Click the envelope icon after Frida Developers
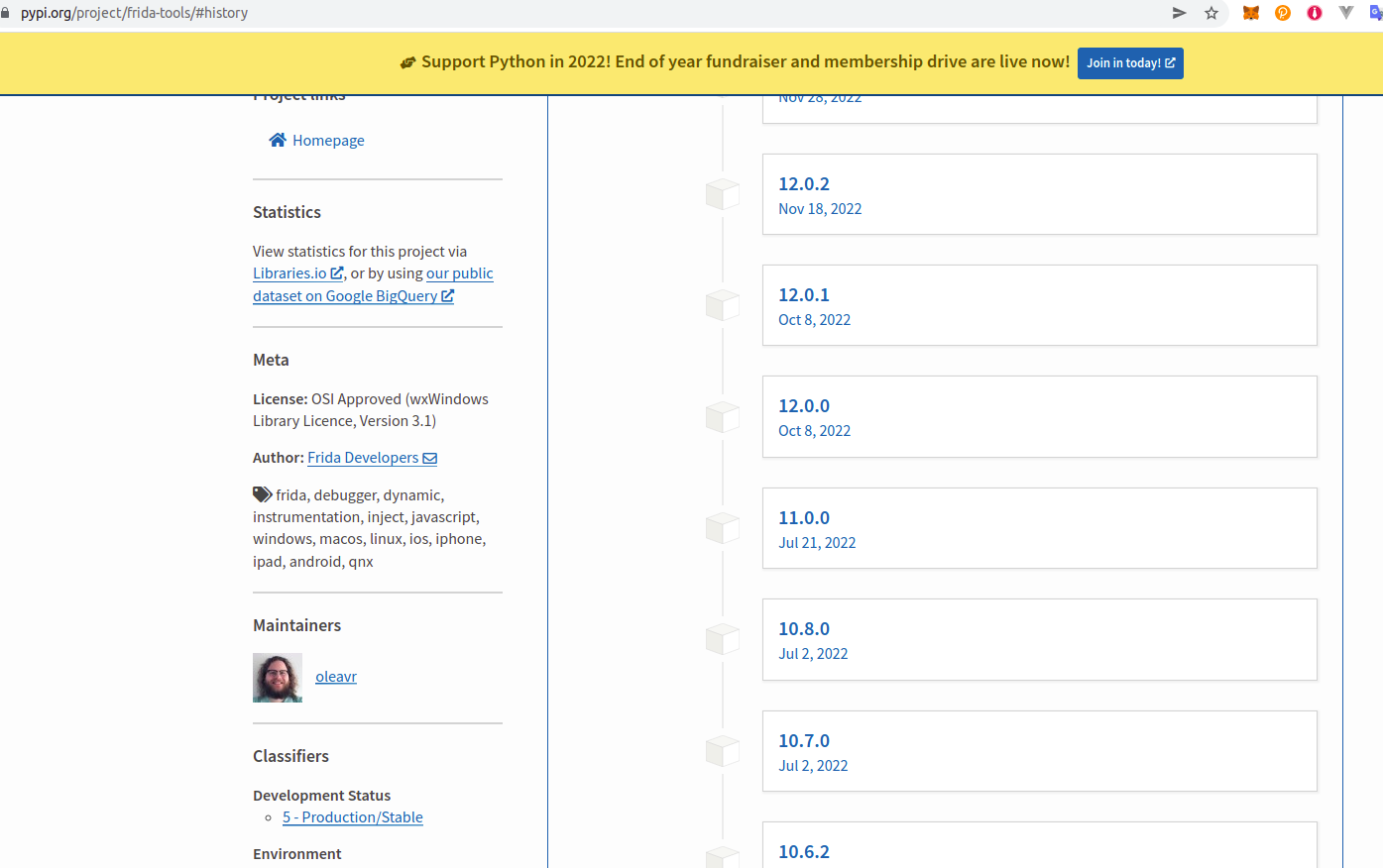The image size is (1383, 868). [x=430, y=458]
